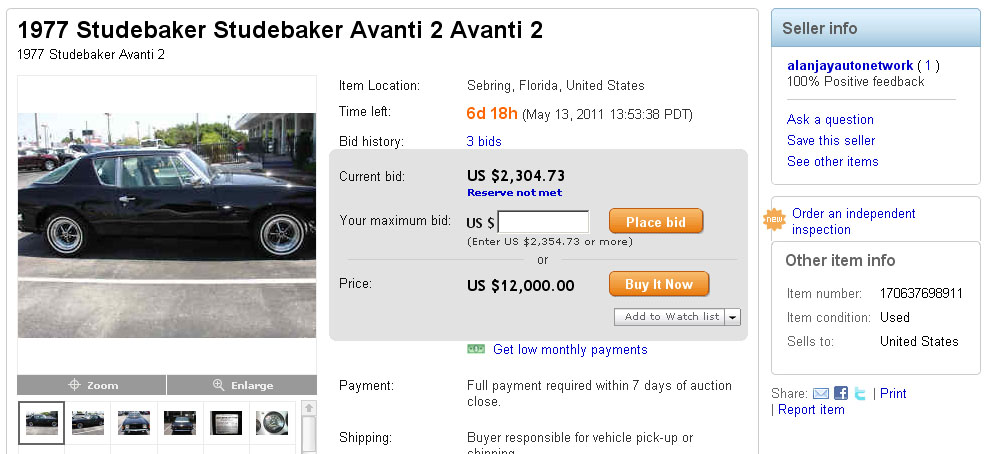The height and width of the screenshot is (454, 984).
Task: Click in the maximum bid input field
Action: (x=543, y=222)
